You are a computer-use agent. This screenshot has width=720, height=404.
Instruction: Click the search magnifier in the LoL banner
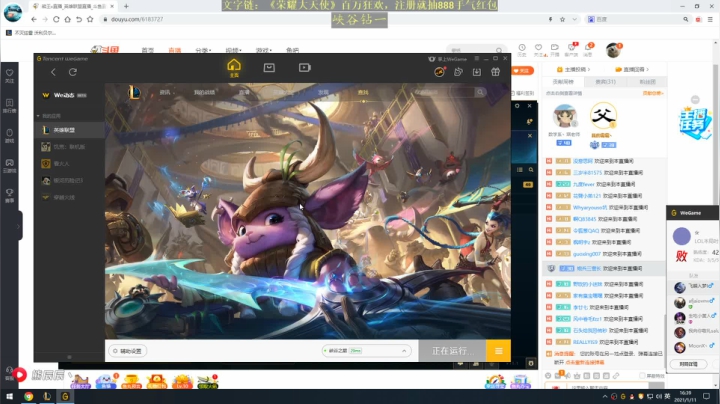480,92
